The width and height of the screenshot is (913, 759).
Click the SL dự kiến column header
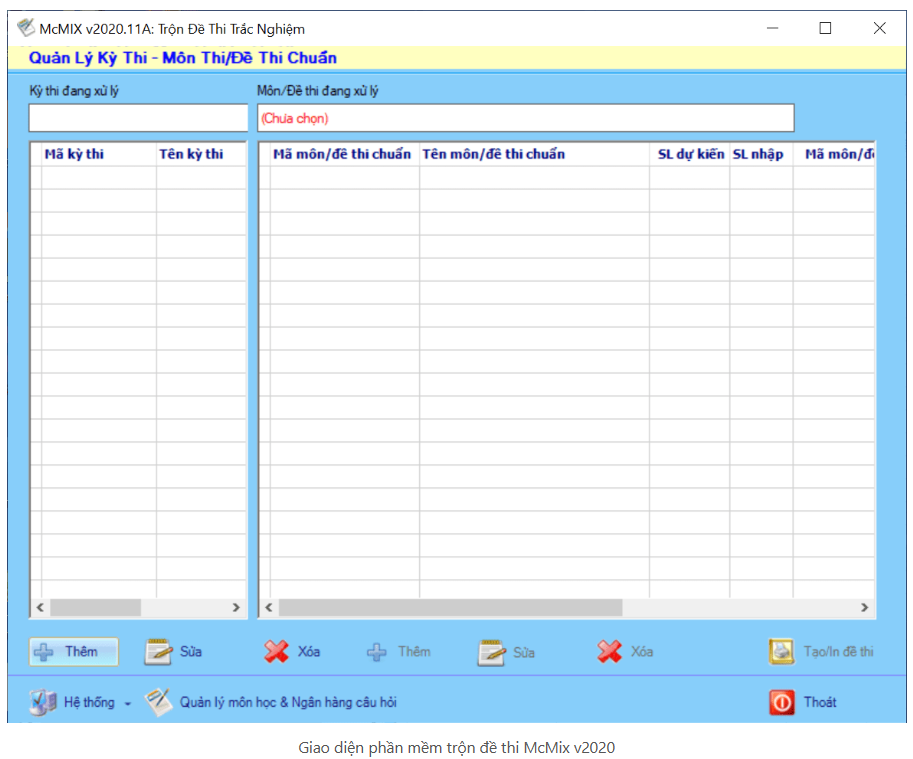click(x=690, y=154)
